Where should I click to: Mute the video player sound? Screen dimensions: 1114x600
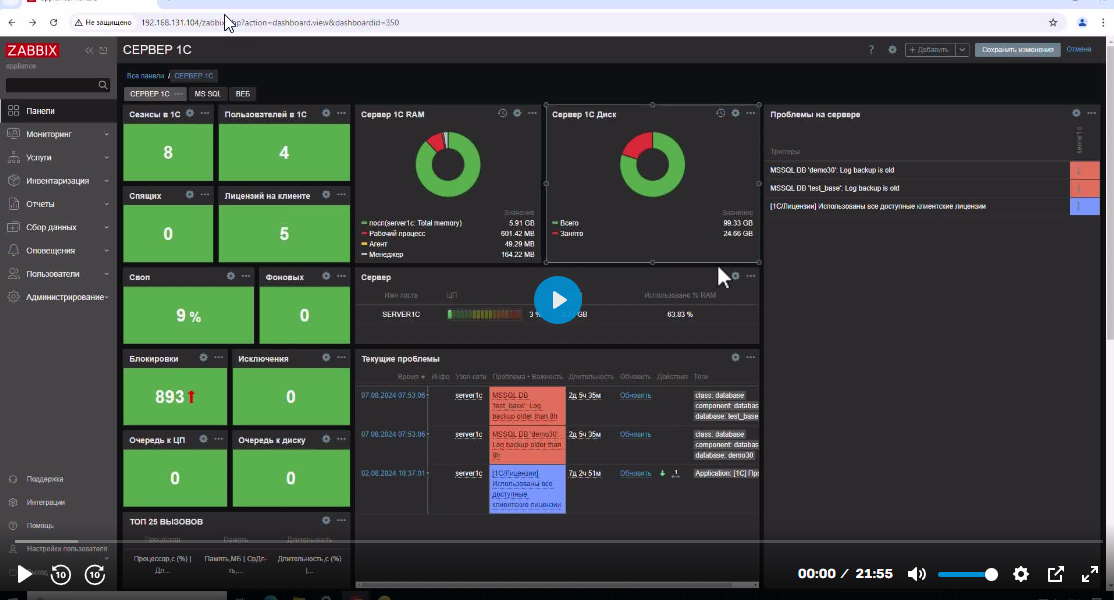pos(916,574)
